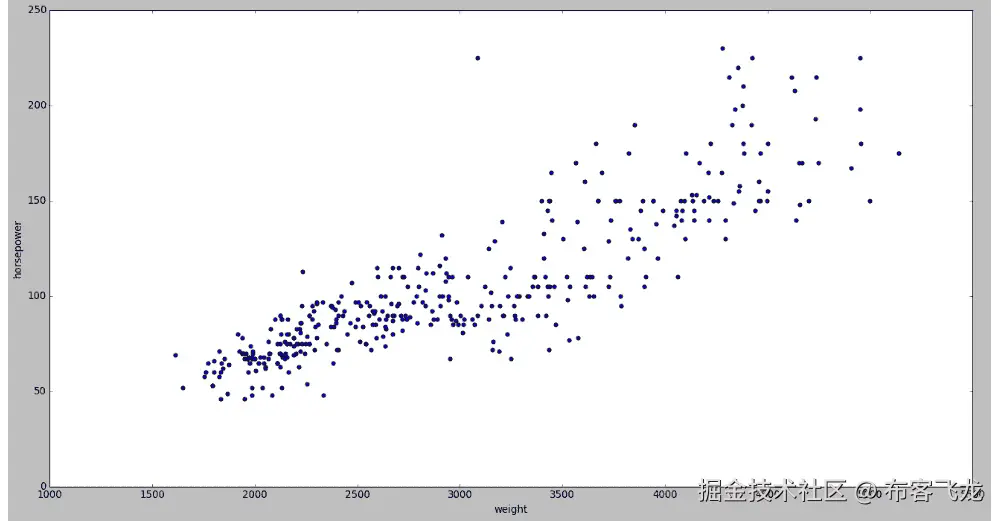Click the x-axis tick label "2500"
Screen dimensions: 1000x521
point(357,495)
